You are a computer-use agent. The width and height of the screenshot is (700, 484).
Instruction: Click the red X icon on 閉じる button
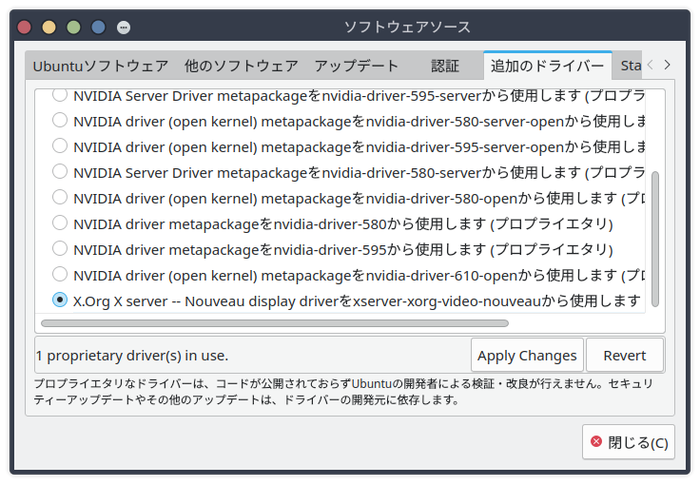click(x=596, y=442)
